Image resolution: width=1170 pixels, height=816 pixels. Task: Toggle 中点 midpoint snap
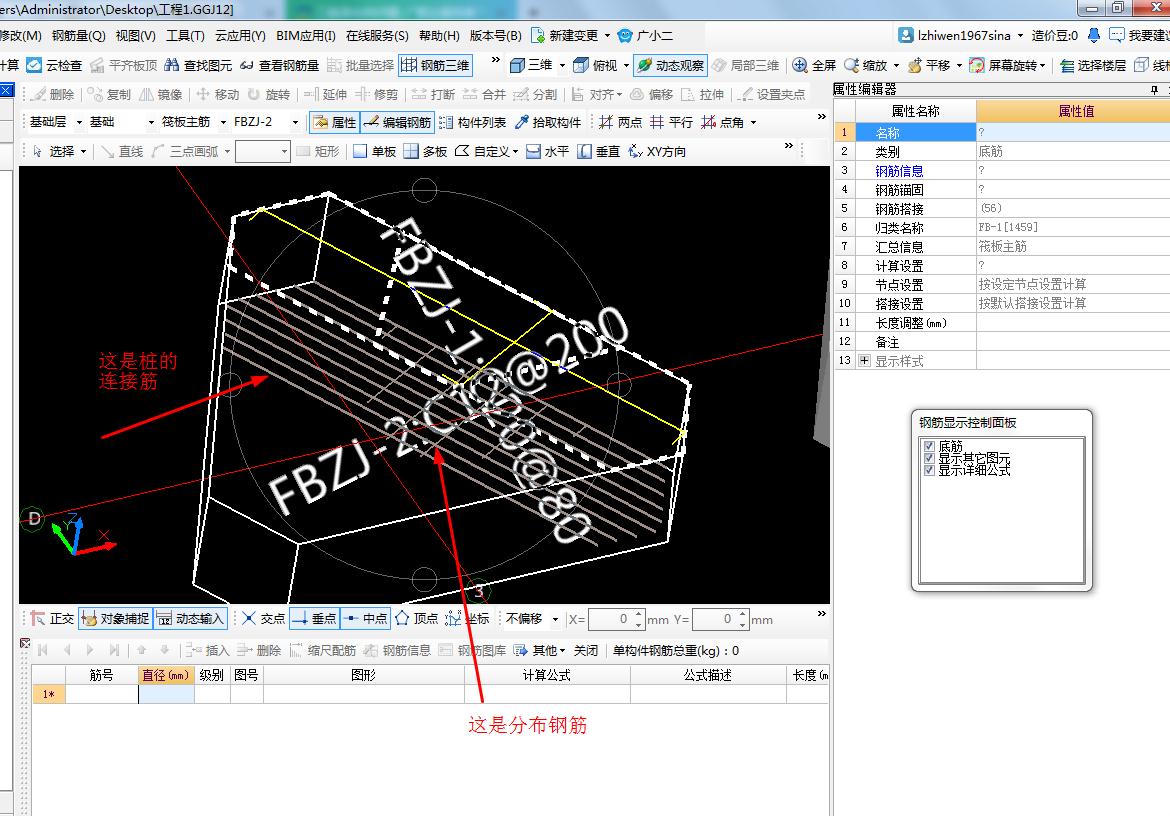(x=366, y=618)
